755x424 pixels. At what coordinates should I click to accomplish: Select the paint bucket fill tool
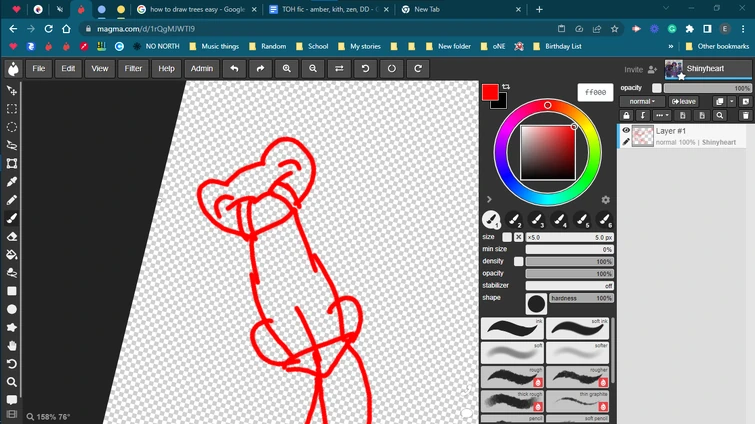coord(12,255)
